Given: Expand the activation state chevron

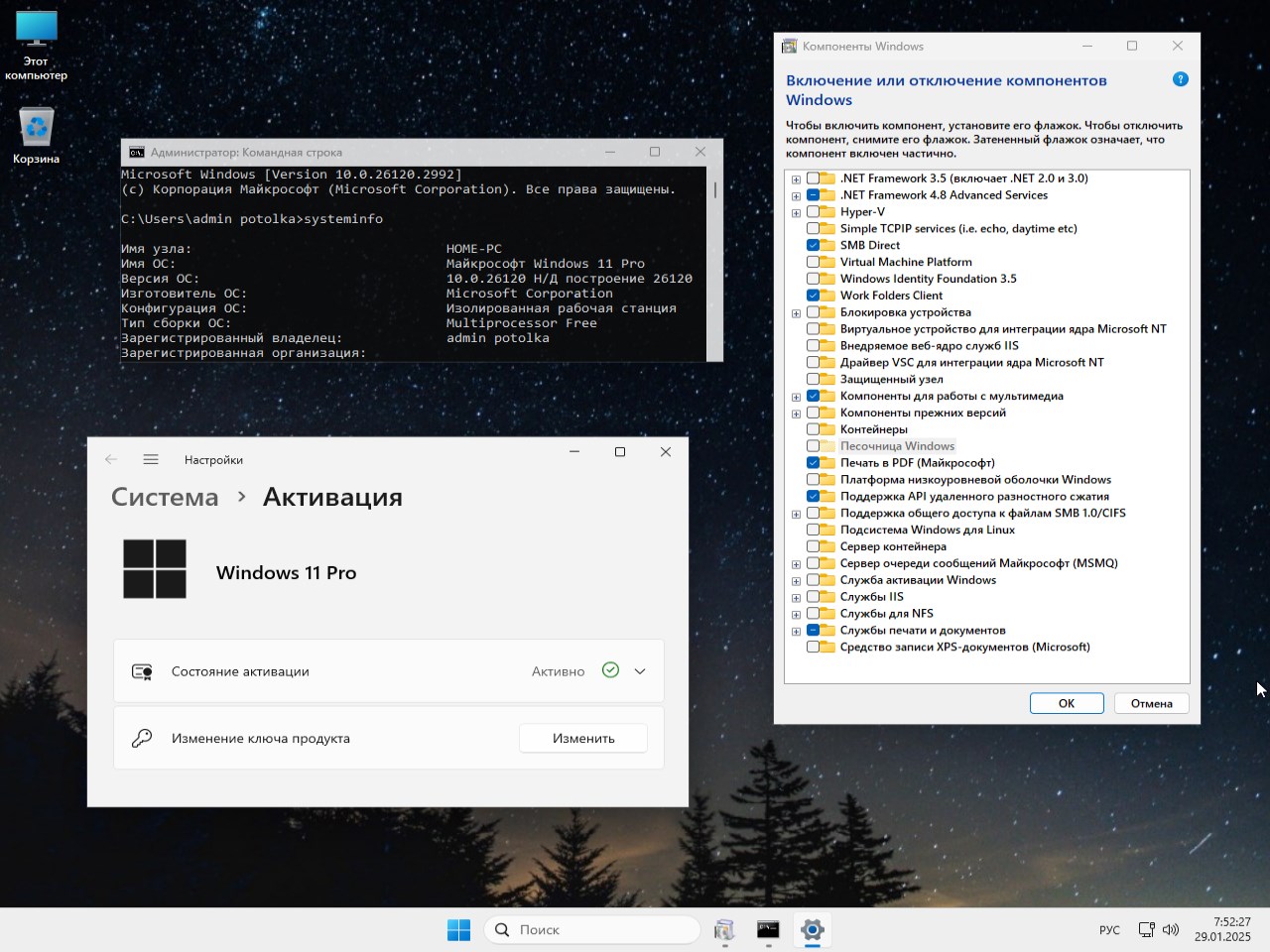Looking at the screenshot, I should [x=640, y=671].
